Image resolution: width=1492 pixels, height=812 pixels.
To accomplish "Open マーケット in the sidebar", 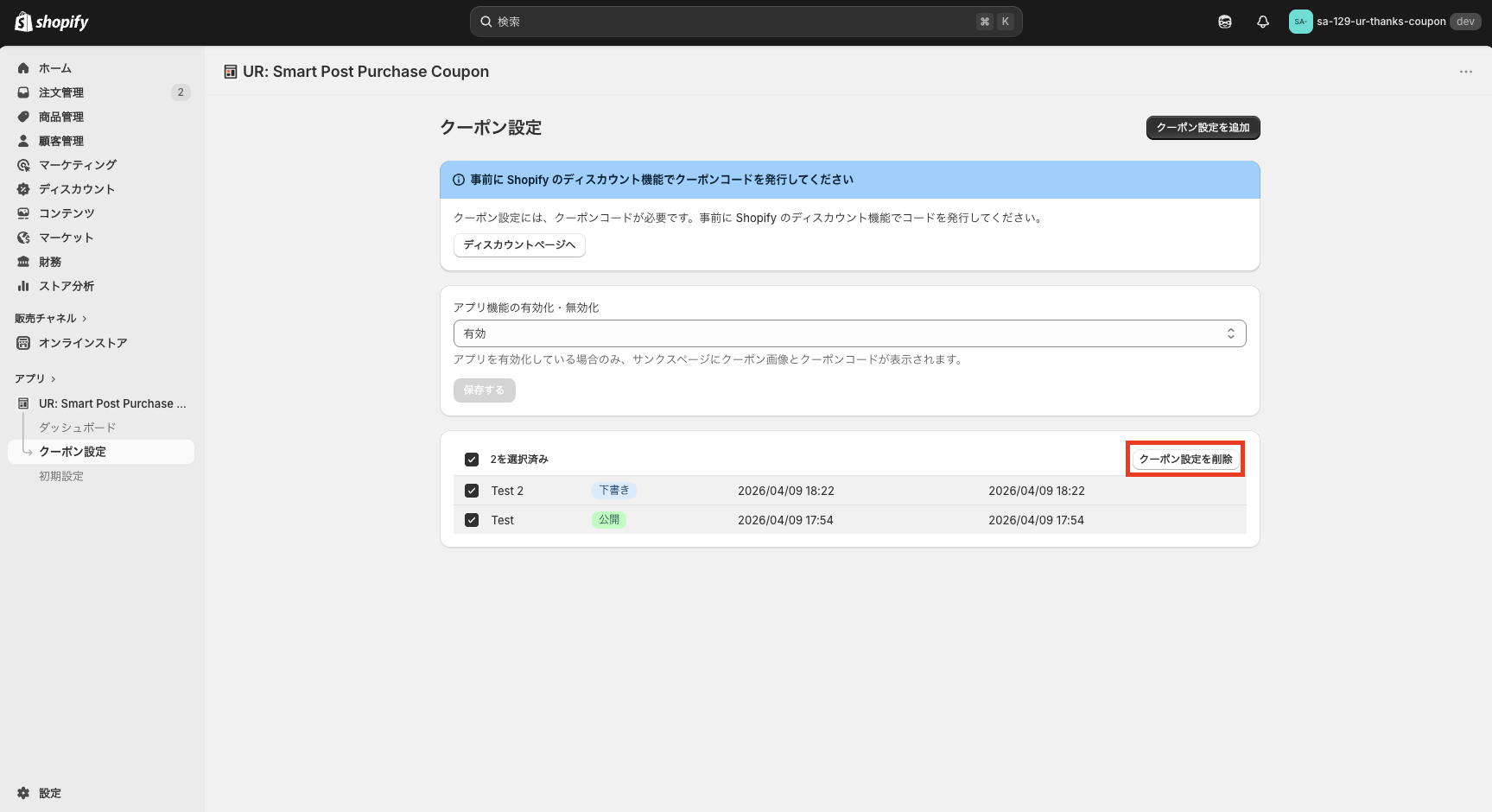I will tap(67, 238).
